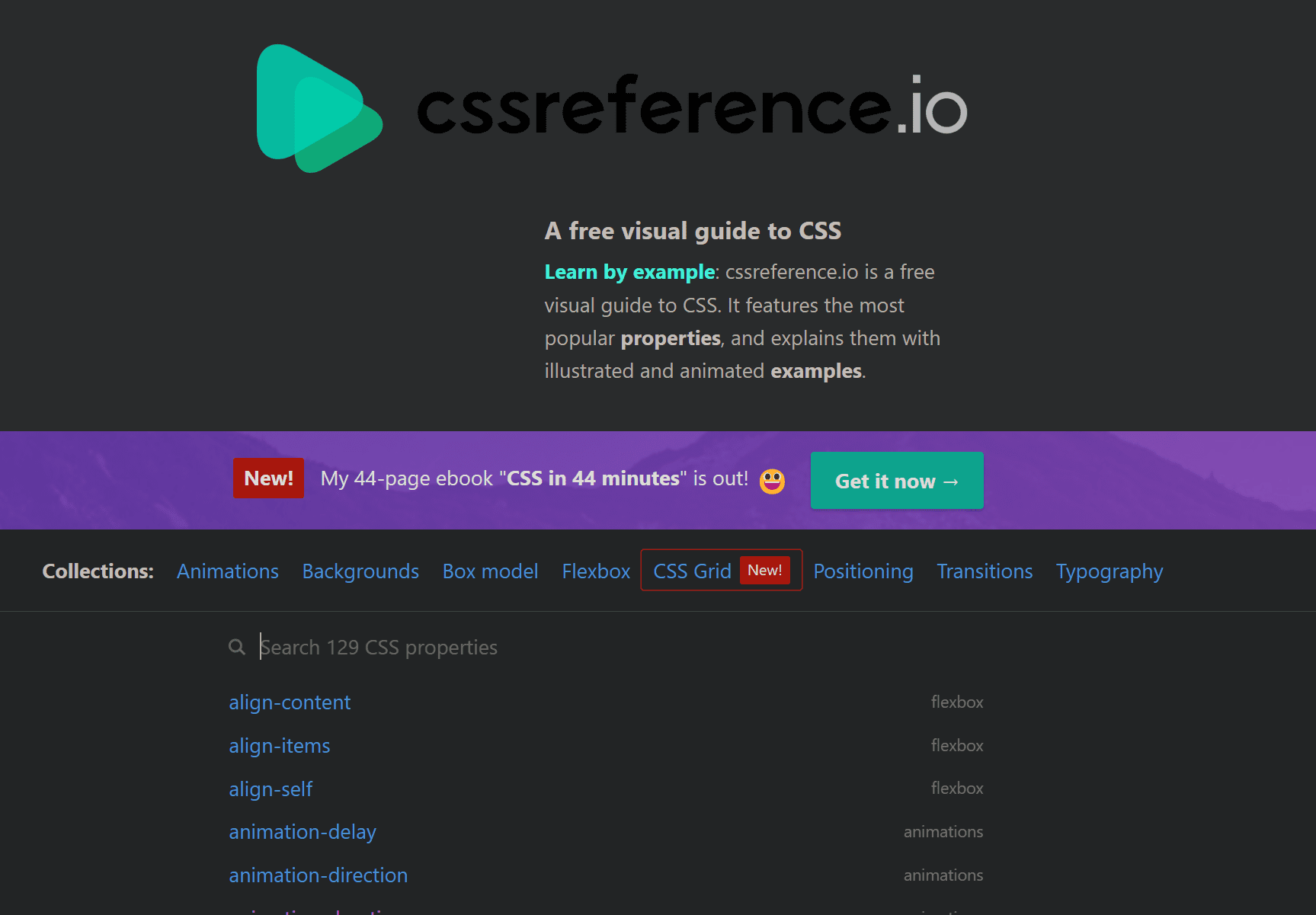This screenshot has width=1316, height=915.
Task: Click the New! badge beside CSS Grid
Action: [x=764, y=570]
